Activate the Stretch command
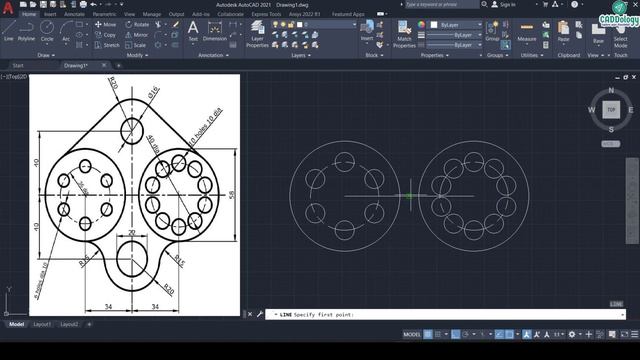This screenshot has width=640, height=360. click(x=107, y=45)
